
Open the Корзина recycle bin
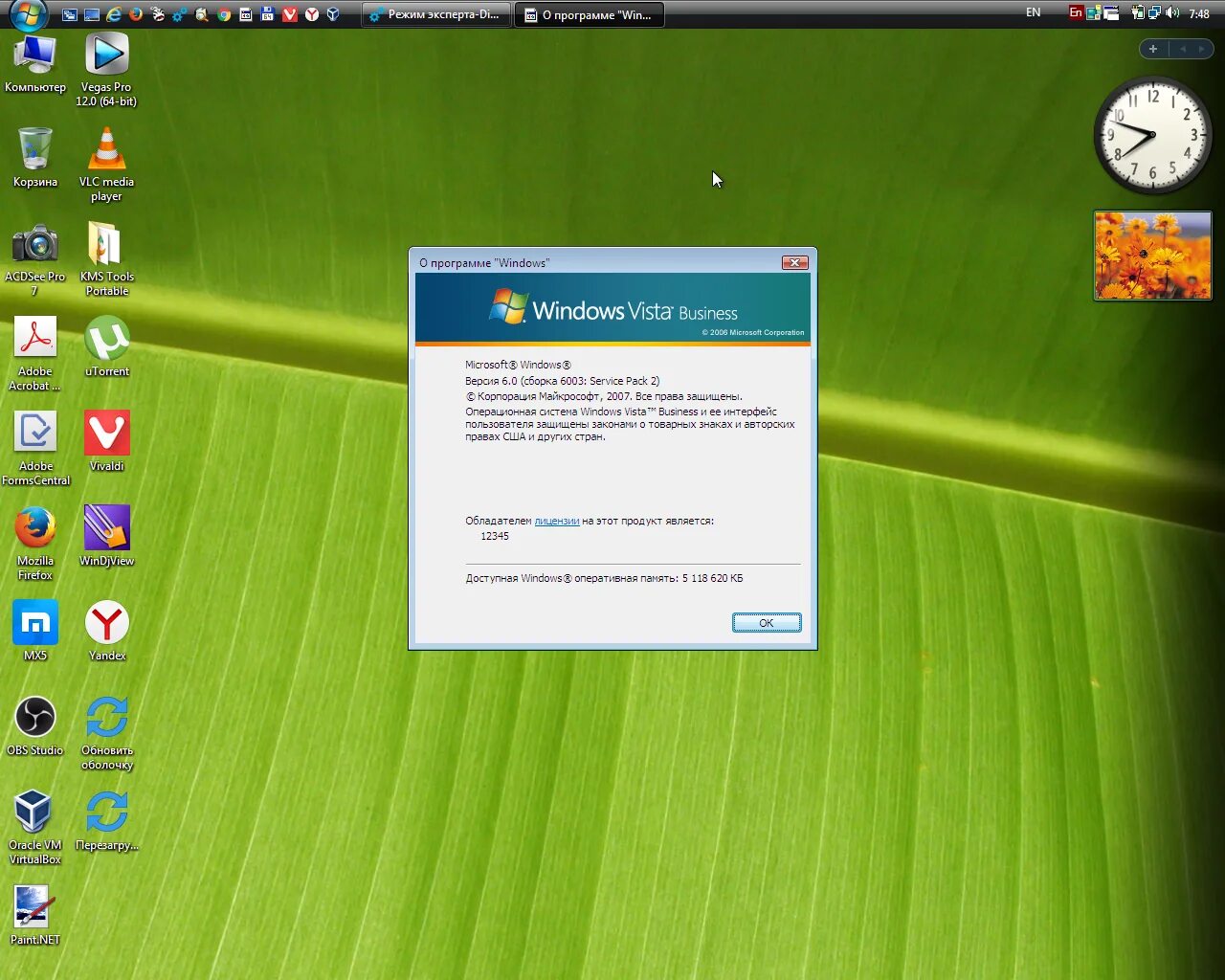tap(35, 158)
